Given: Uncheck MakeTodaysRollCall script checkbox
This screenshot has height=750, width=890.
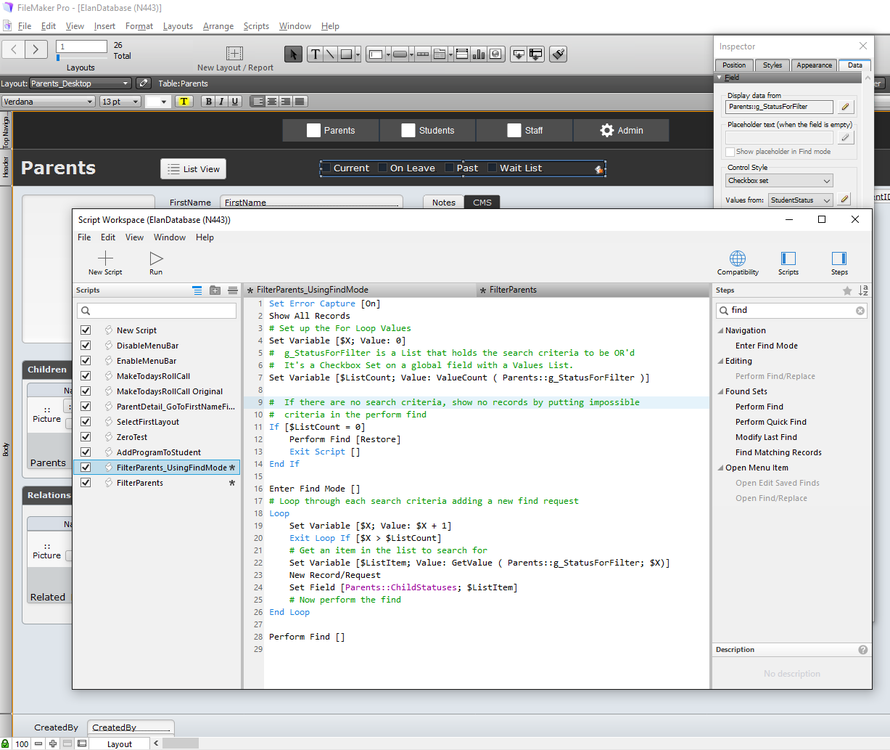Looking at the screenshot, I should [x=86, y=376].
